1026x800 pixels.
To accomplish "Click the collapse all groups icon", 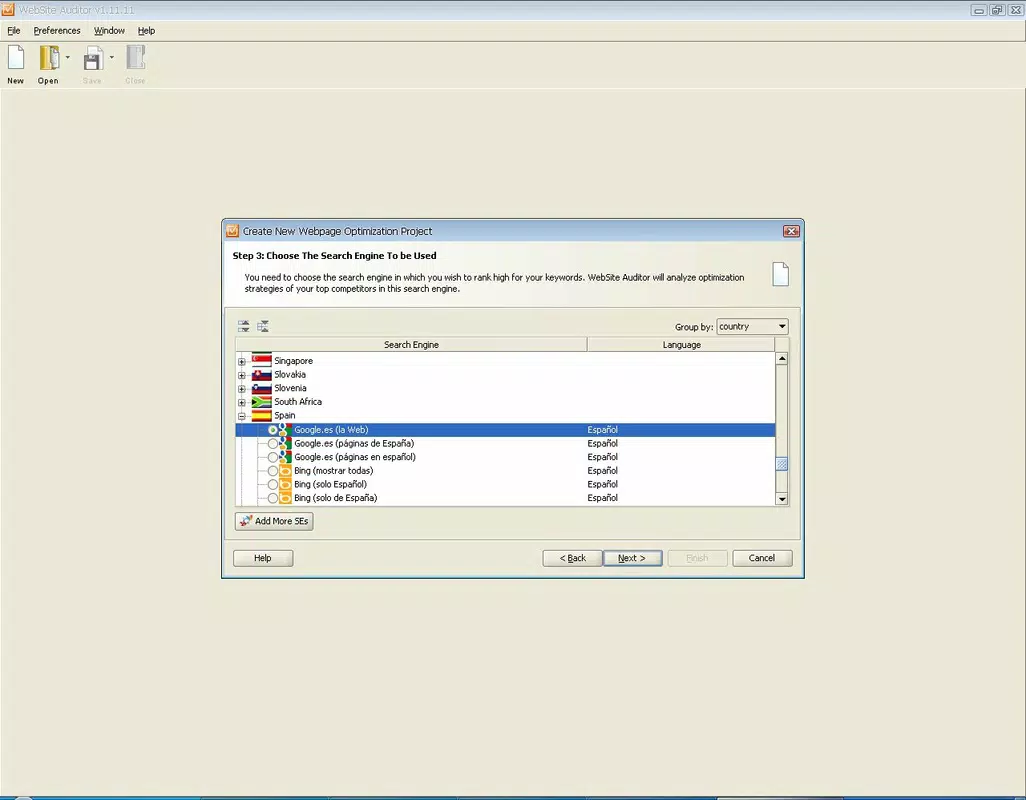I will (x=263, y=326).
